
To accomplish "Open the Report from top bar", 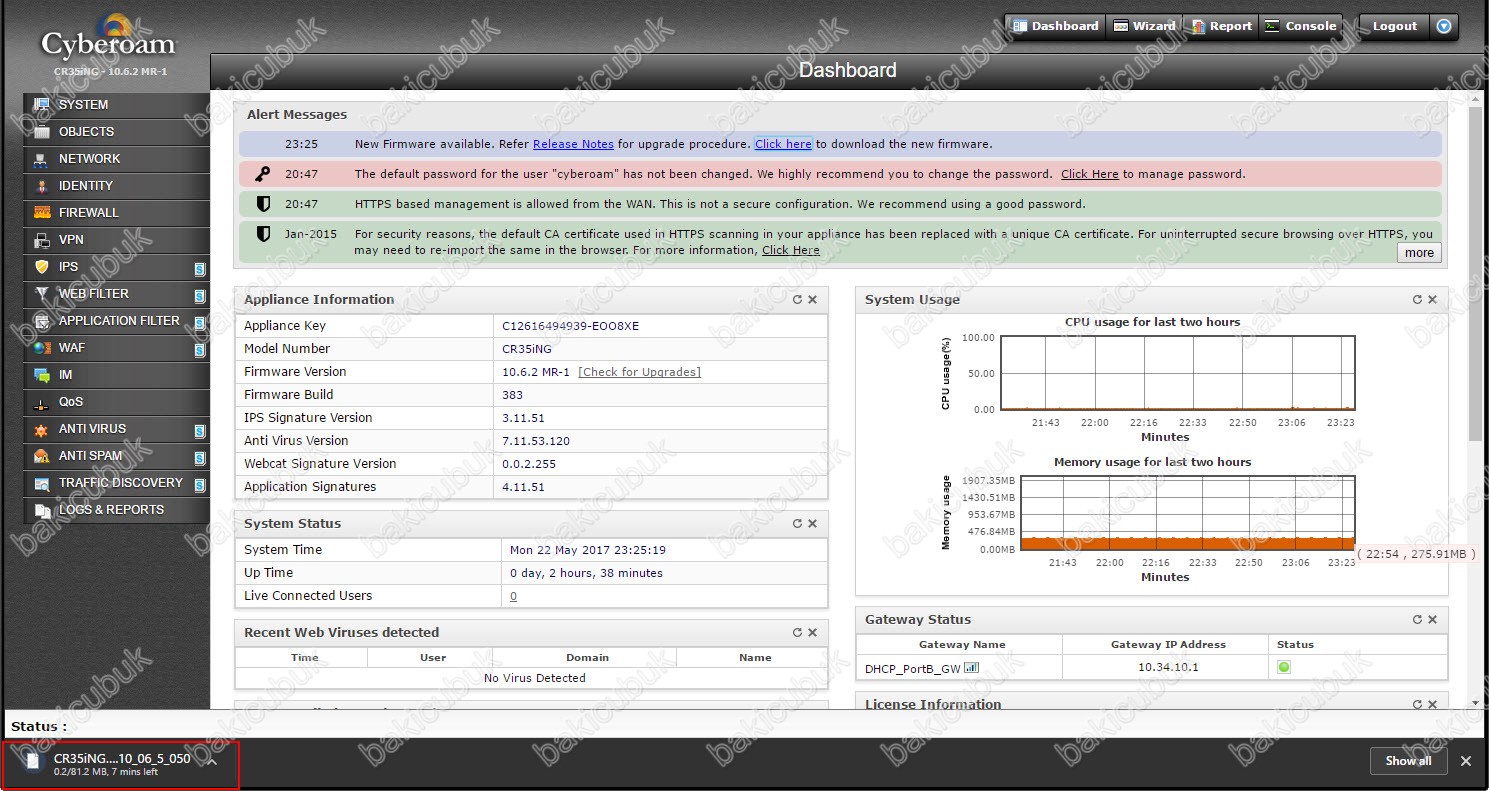I will coord(1221,26).
